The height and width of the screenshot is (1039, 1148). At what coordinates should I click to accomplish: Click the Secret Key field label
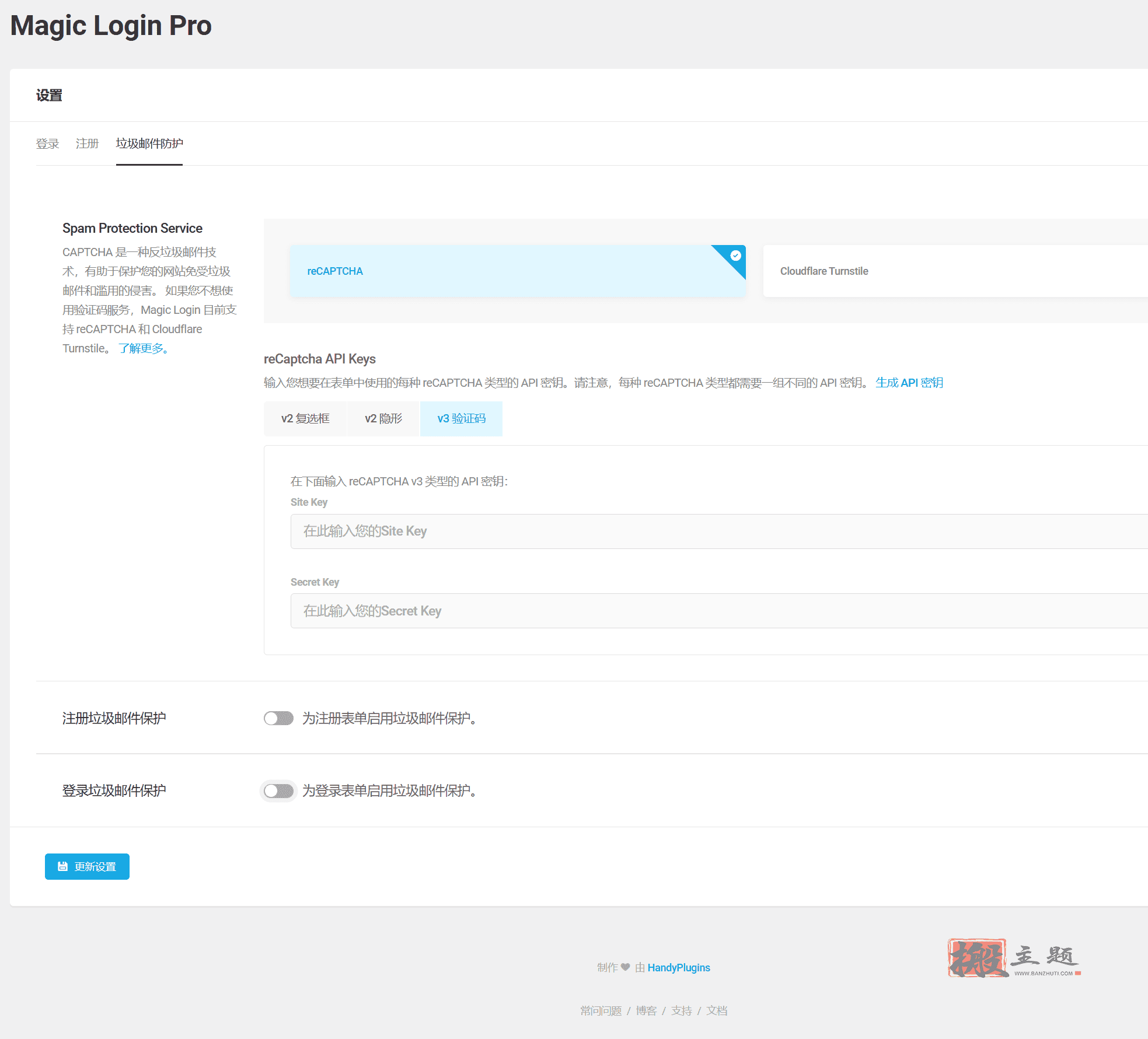click(x=315, y=582)
